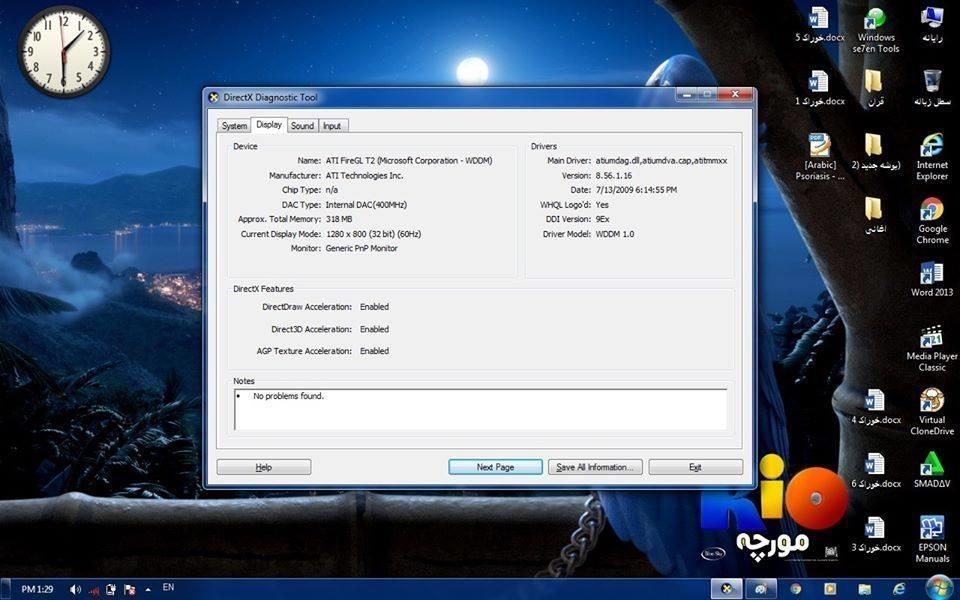Select the 5 .docx Word document icon
960x600 pixels.
(819, 26)
